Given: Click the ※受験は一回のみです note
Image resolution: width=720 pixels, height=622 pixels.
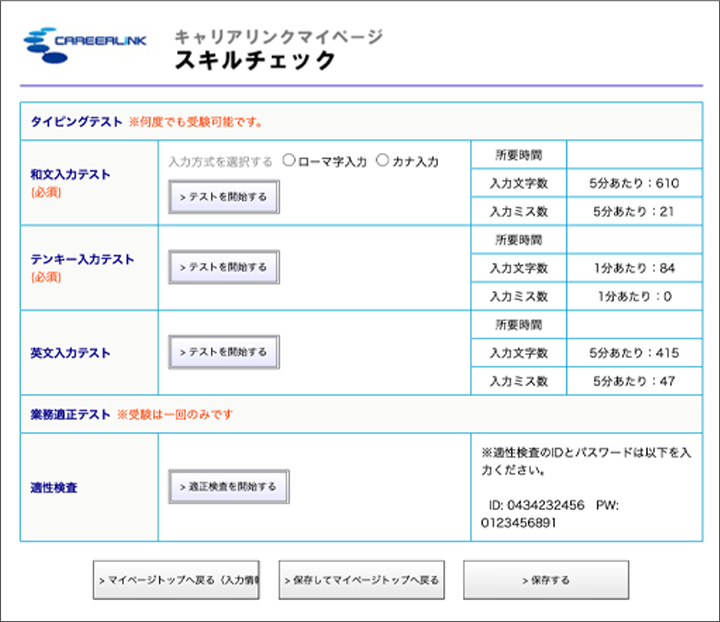Looking at the screenshot, I should 174,415.
